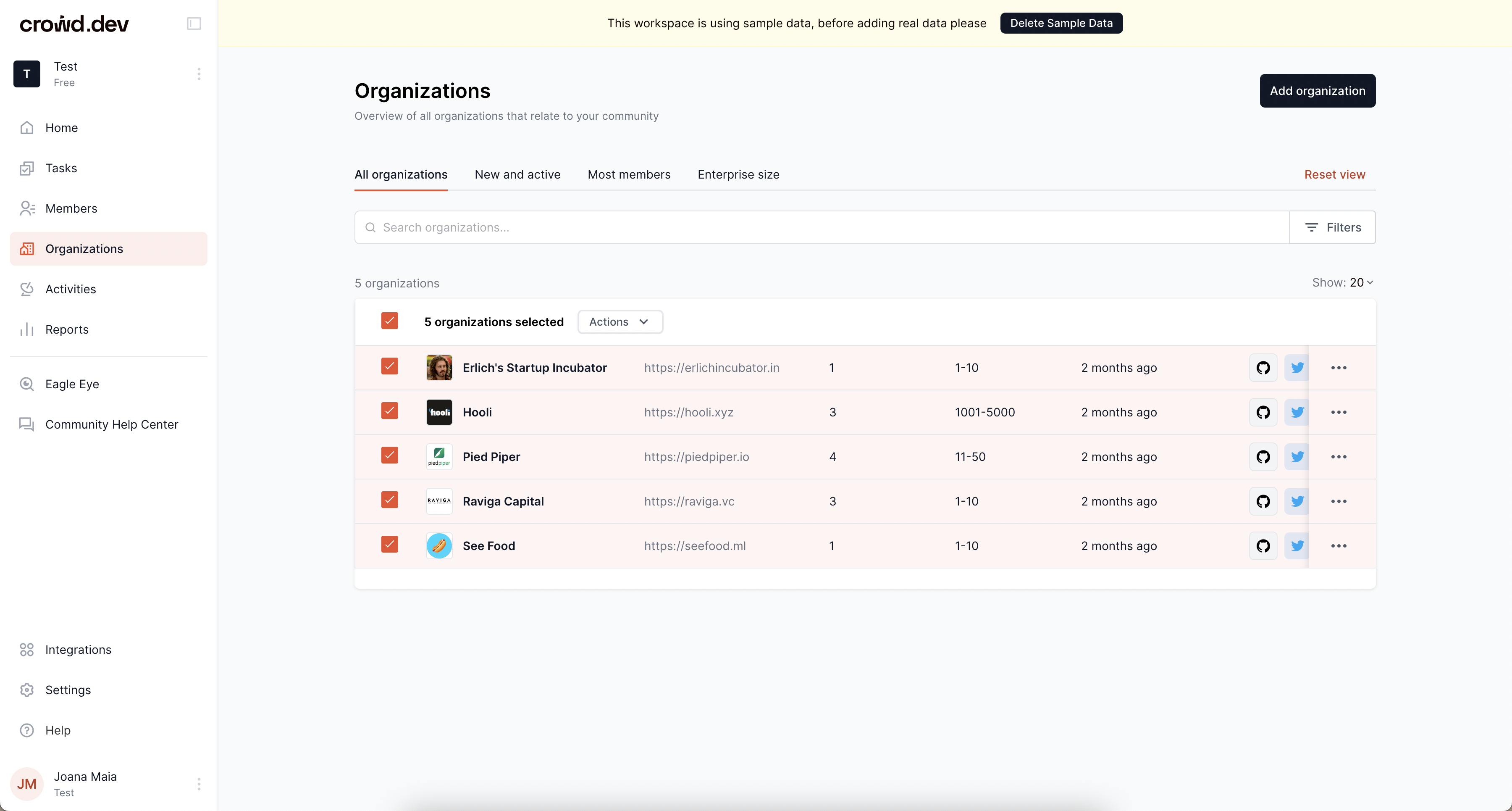The height and width of the screenshot is (811, 1512).
Task: Open Hooli's GitHub profile icon
Action: (x=1263, y=412)
